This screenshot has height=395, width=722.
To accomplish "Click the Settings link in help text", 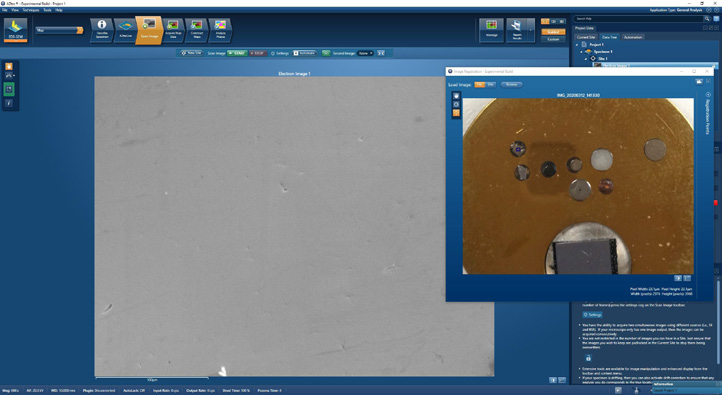I will point(593,314).
